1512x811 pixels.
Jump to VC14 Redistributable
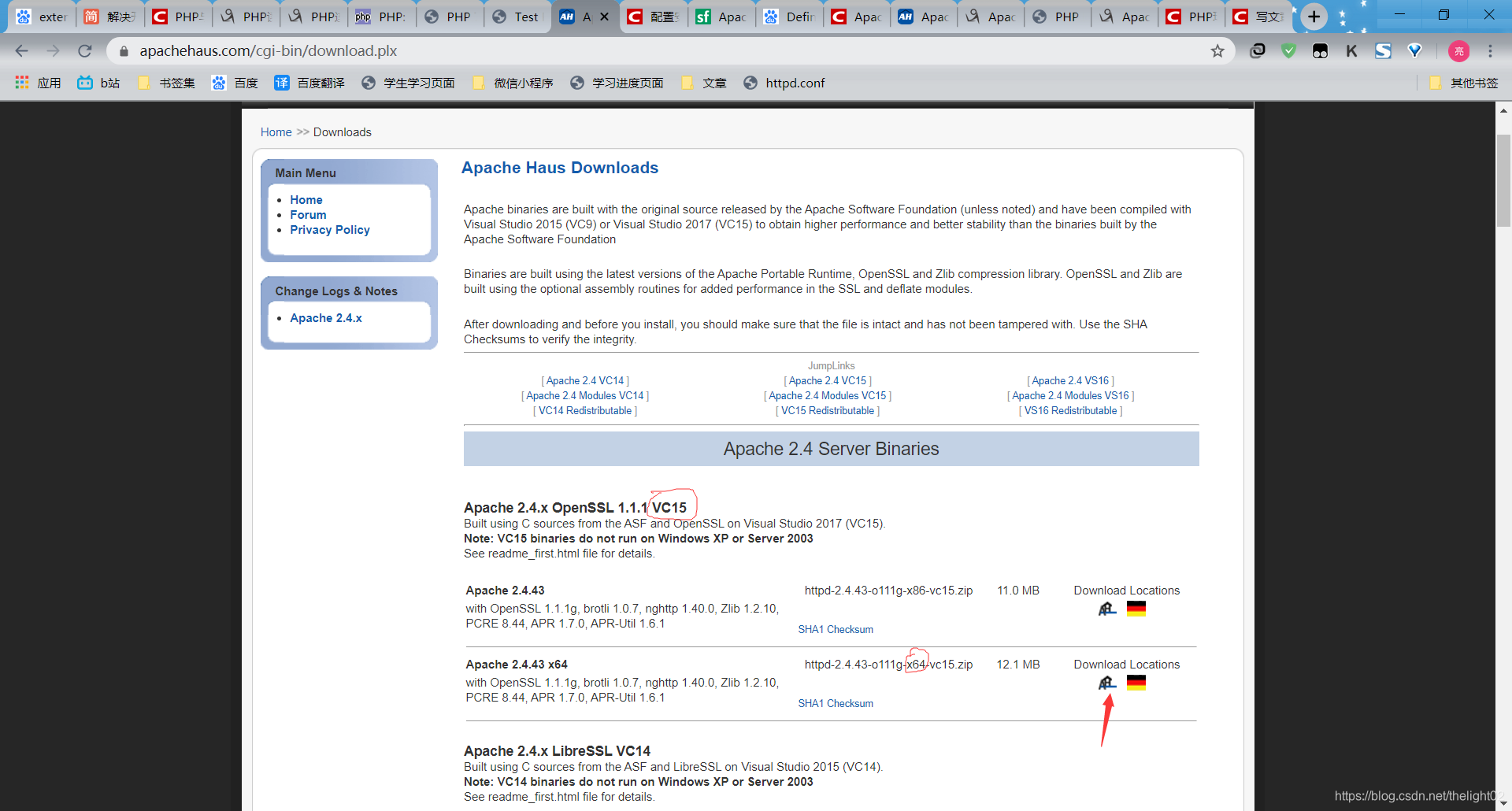[x=585, y=411]
